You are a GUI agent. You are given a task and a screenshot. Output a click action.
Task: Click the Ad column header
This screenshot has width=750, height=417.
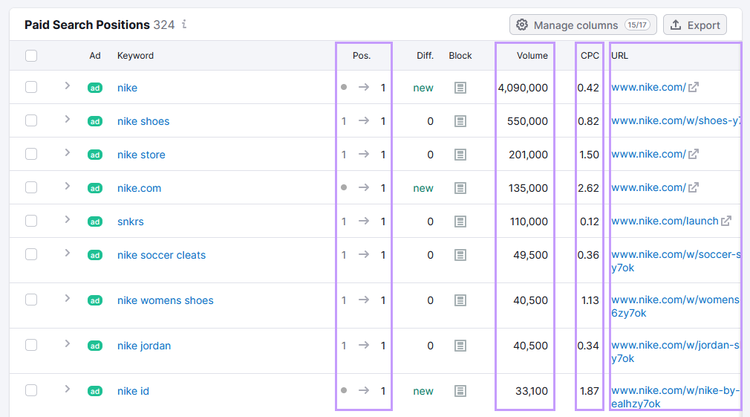pos(95,56)
